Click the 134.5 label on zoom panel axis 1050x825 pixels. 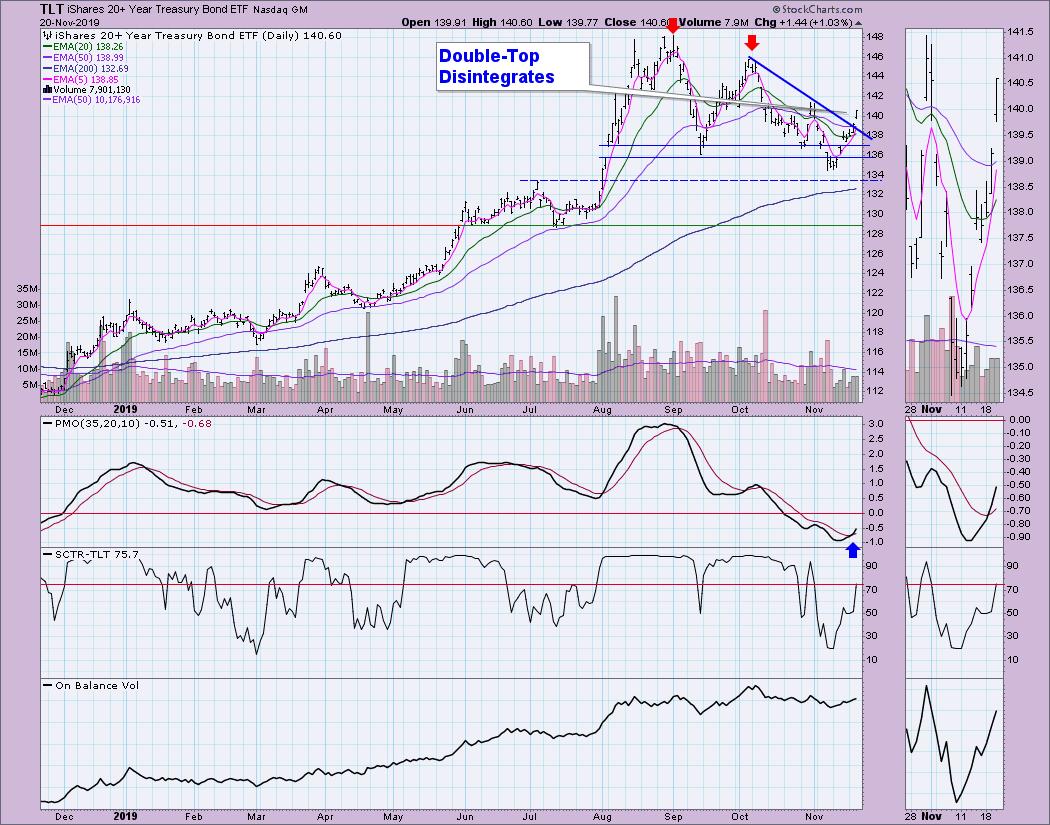coord(1019,392)
